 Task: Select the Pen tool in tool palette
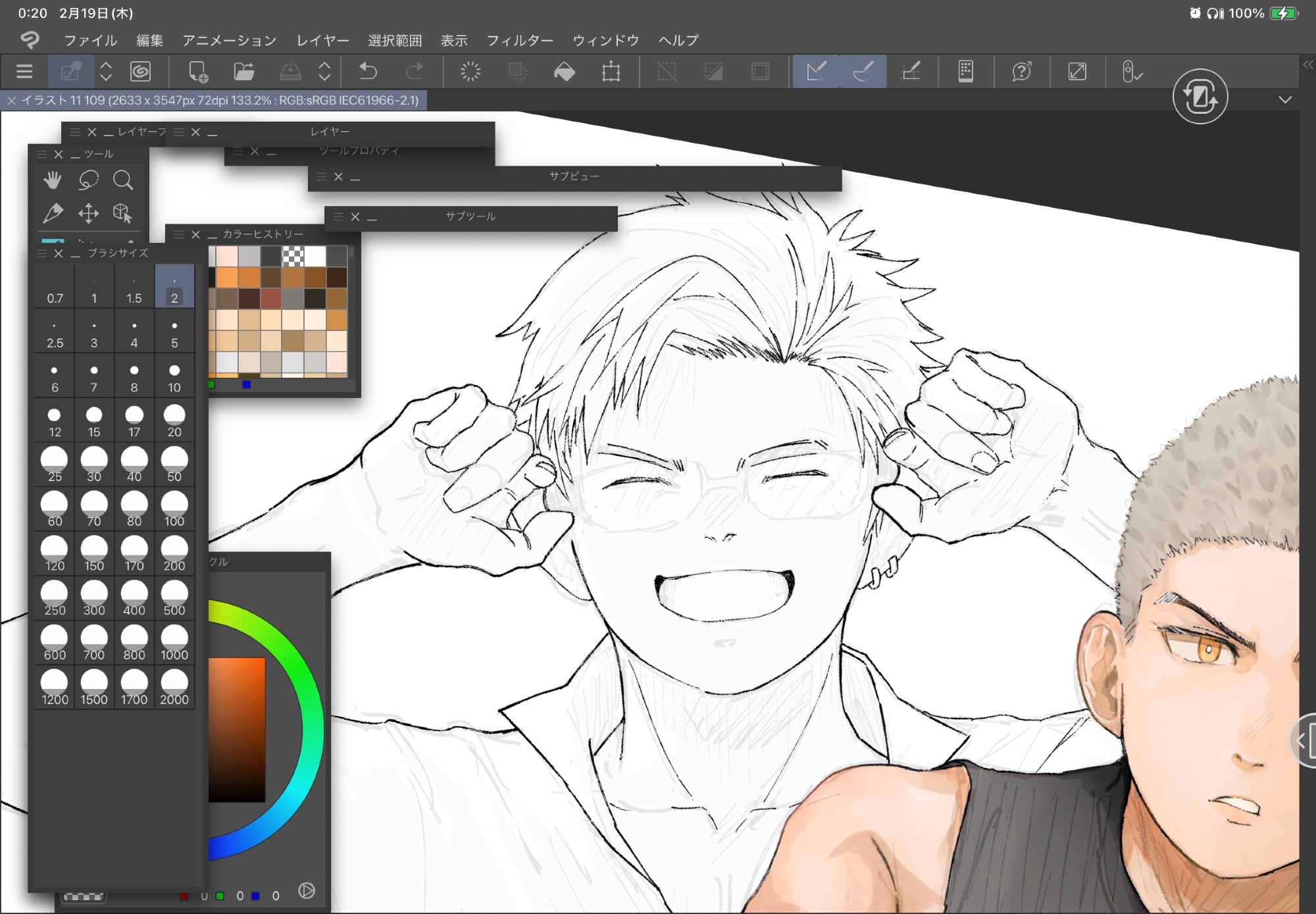point(53,213)
